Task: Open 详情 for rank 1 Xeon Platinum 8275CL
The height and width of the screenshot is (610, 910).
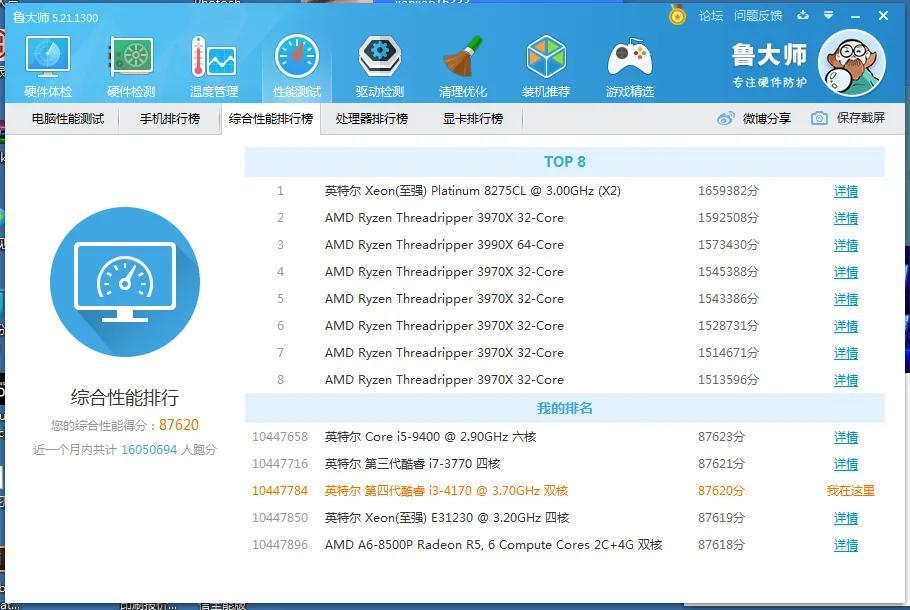Action: (846, 191)
